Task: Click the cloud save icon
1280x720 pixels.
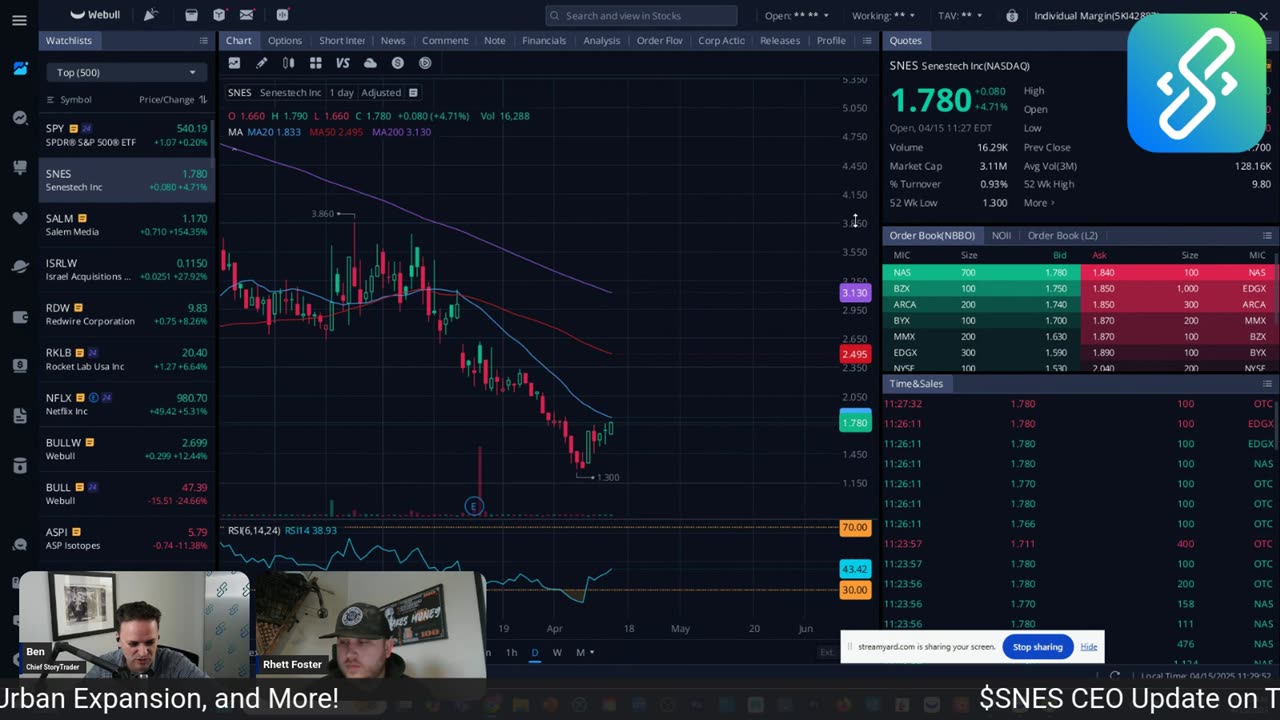Action: tap(370, 63)
